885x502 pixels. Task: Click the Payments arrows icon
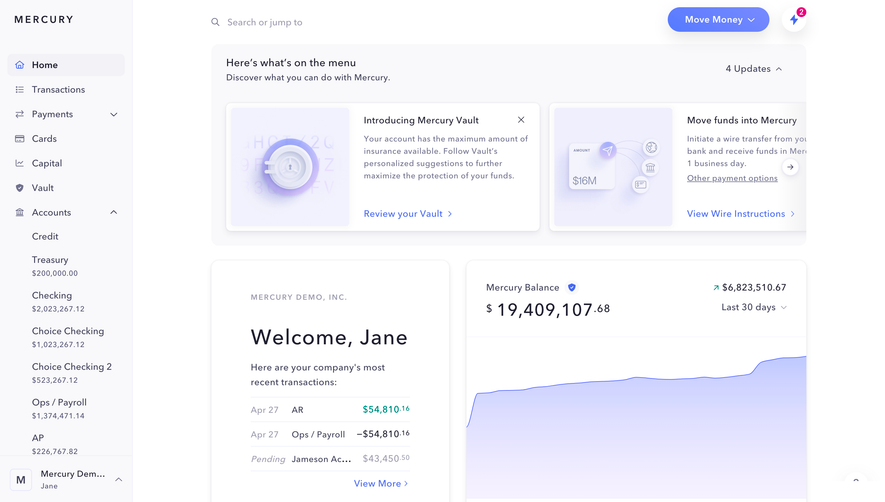coord(20,114)
